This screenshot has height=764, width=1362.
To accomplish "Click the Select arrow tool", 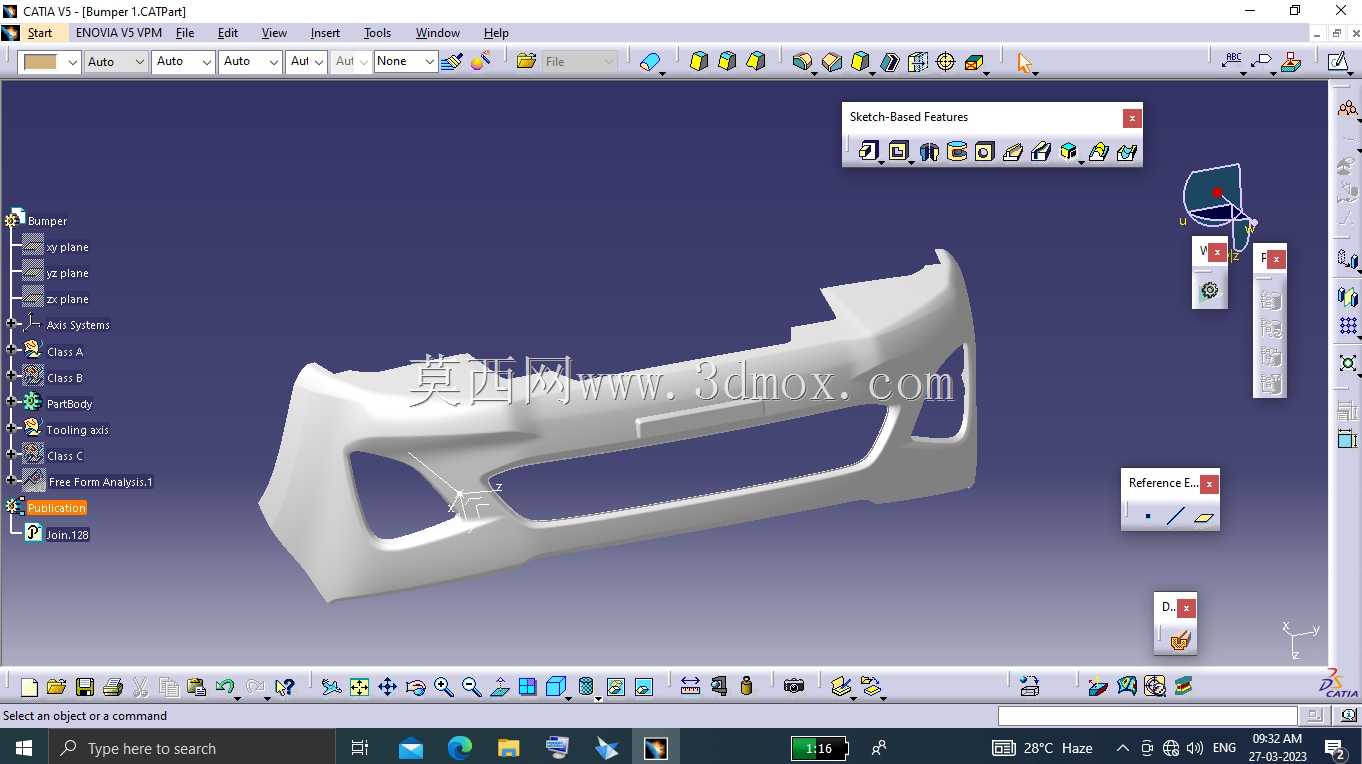I will [1024, 63].
